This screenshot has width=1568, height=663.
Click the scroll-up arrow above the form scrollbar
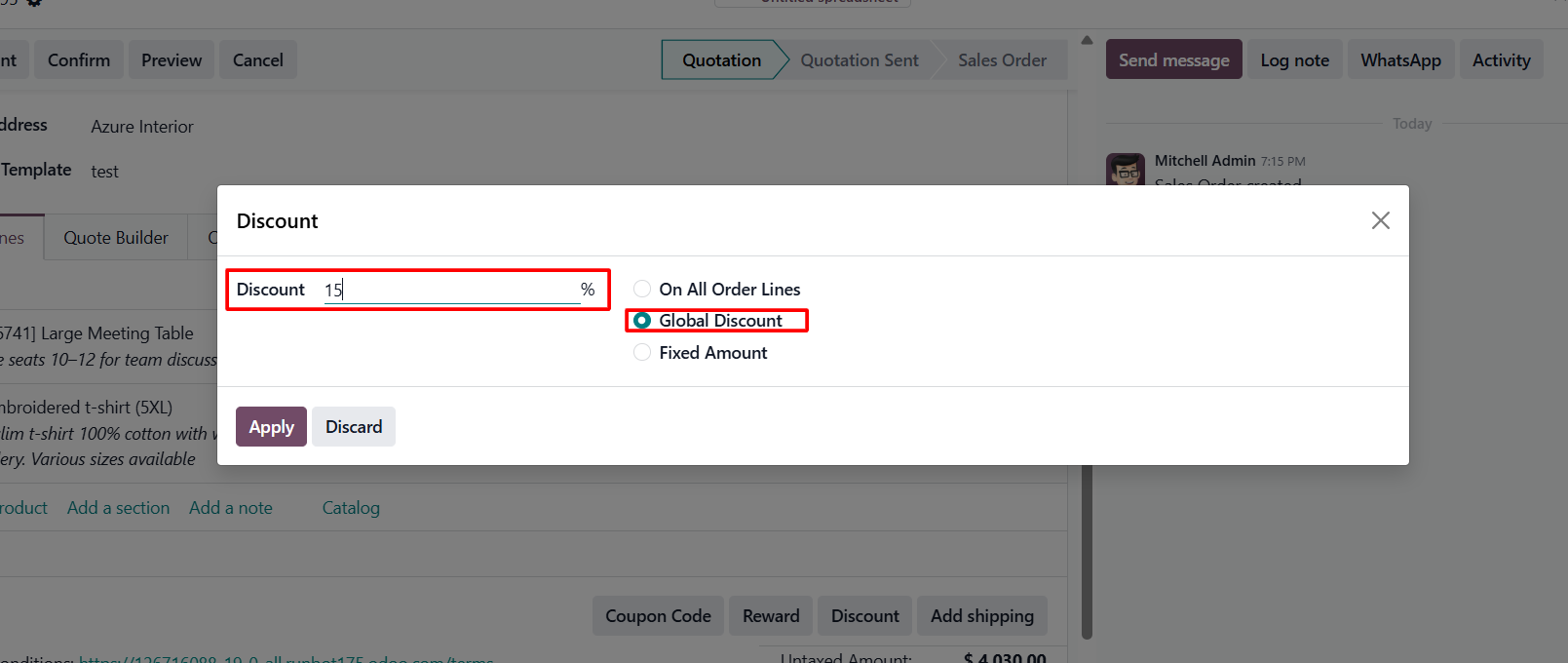1087,40
